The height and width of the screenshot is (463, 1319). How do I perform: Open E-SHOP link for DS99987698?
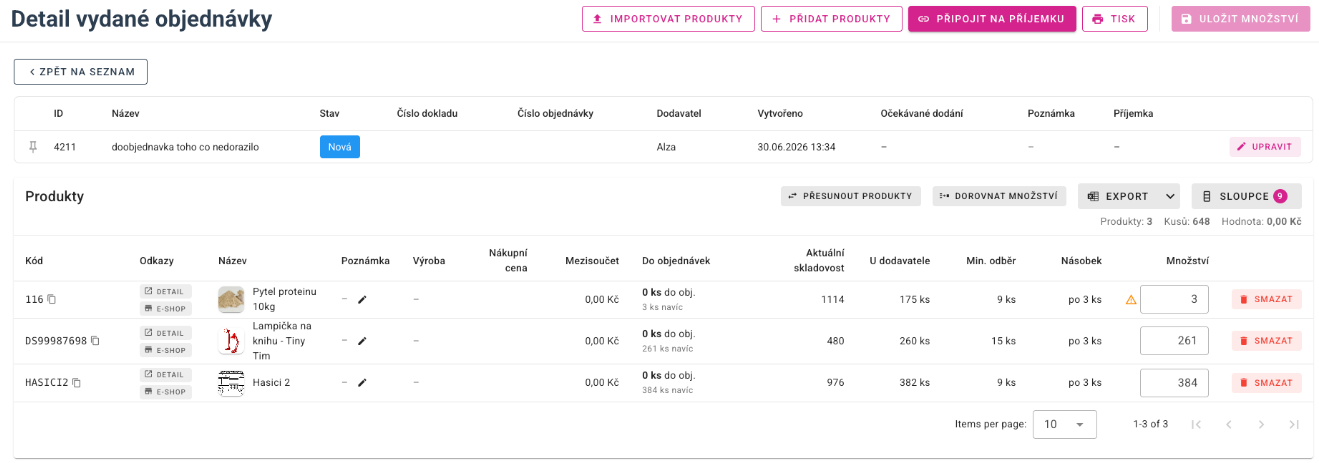click(166, 351)
